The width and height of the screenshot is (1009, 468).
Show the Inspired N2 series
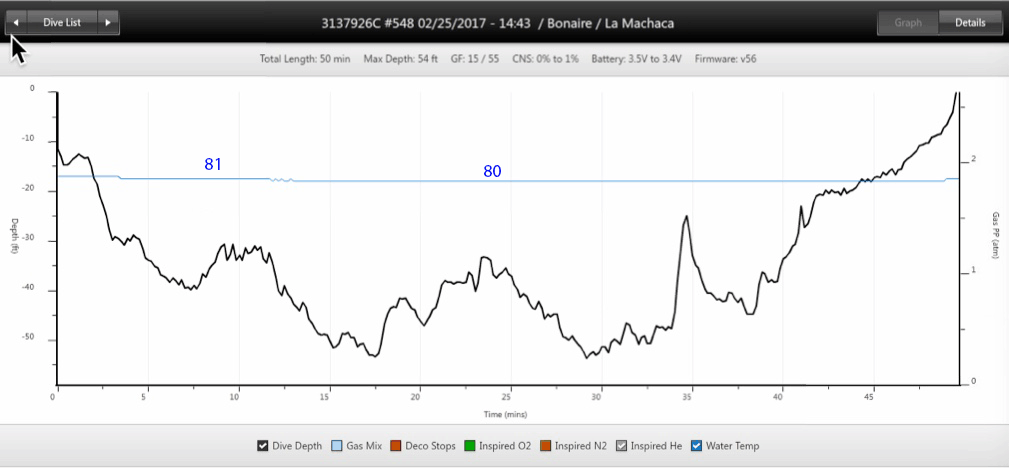pos(546,446)
